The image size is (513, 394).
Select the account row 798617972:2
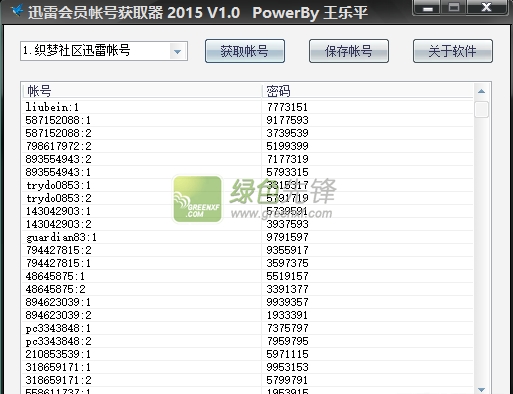pos(248,146)
